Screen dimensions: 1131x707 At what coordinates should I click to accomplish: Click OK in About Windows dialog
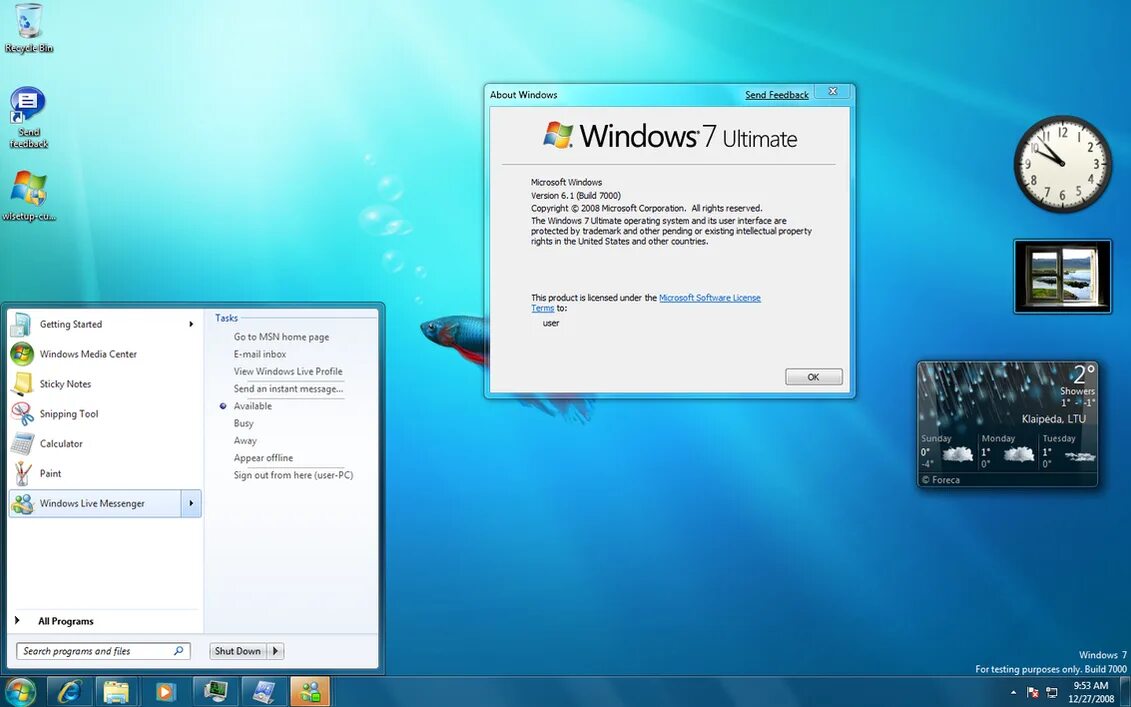814,377
